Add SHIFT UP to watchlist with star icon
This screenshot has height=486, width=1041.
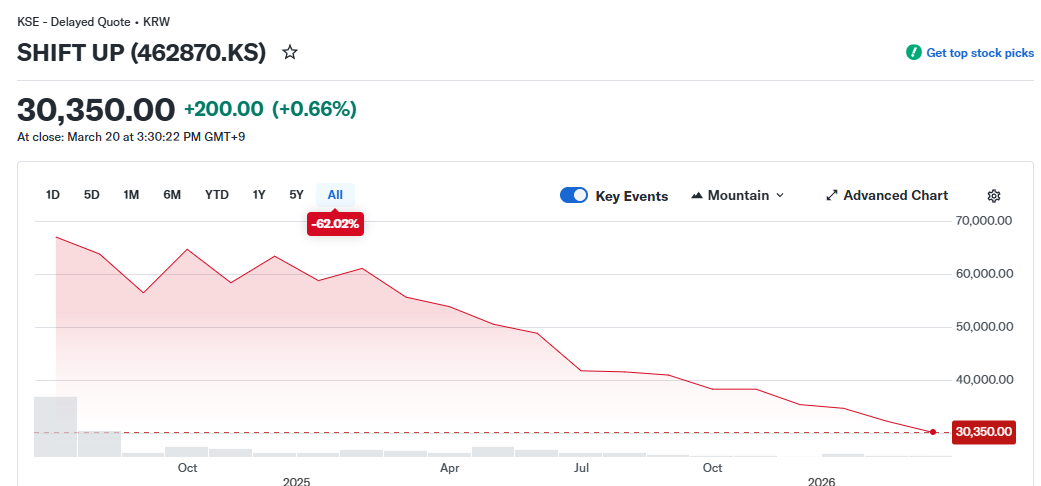click(x=289, y=52)
